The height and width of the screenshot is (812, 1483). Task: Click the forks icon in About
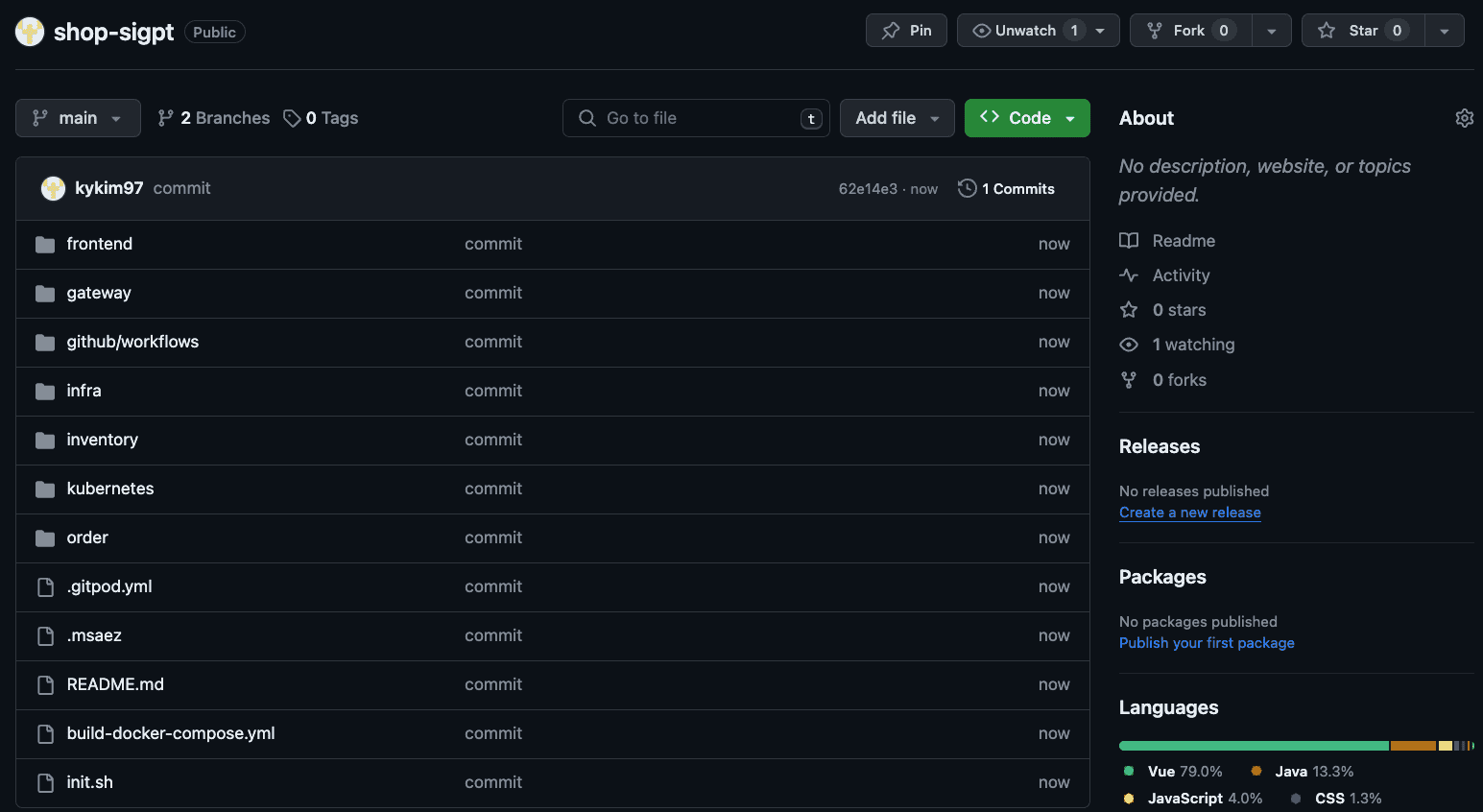coord(1129,380)
